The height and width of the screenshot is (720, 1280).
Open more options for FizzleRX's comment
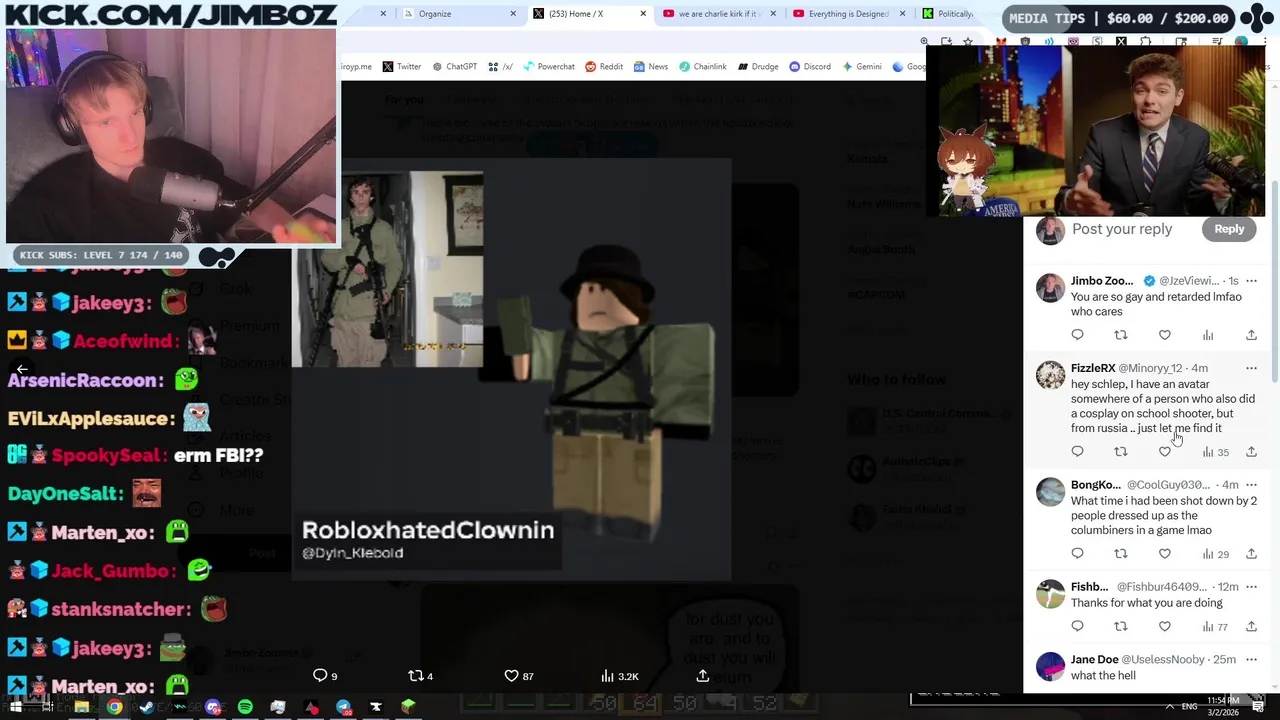pyautogui.click(x=1251, y=368)
